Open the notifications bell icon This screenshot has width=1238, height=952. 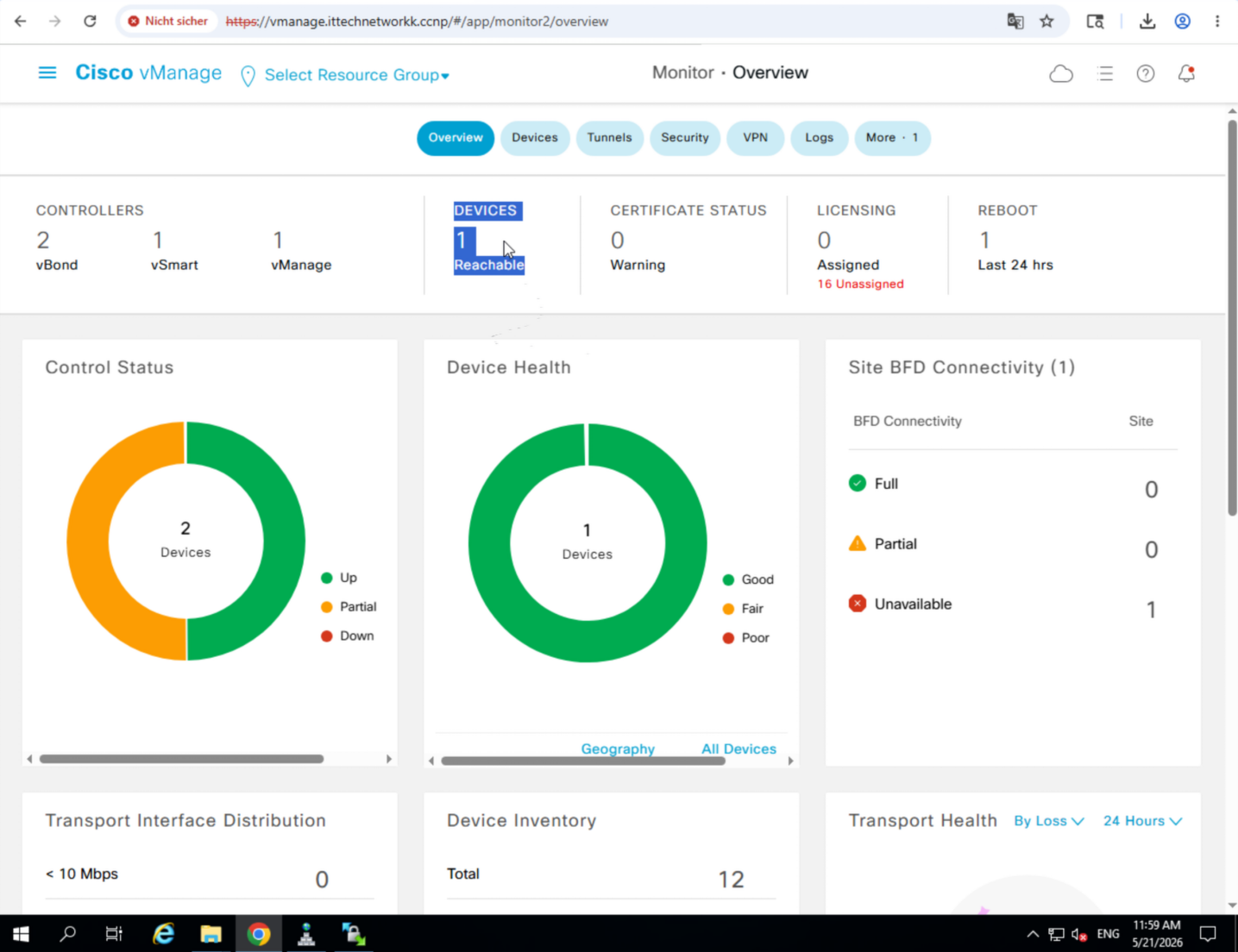click(1187, 74)
